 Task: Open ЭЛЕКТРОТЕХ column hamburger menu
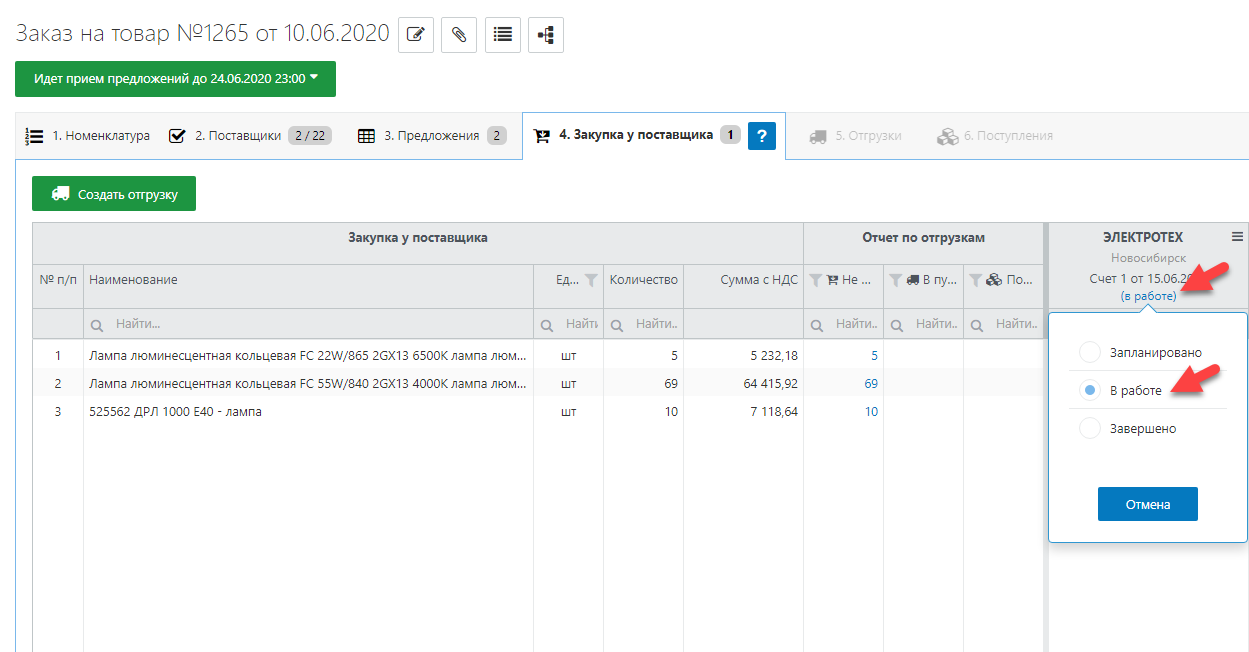click(1237, 237)
